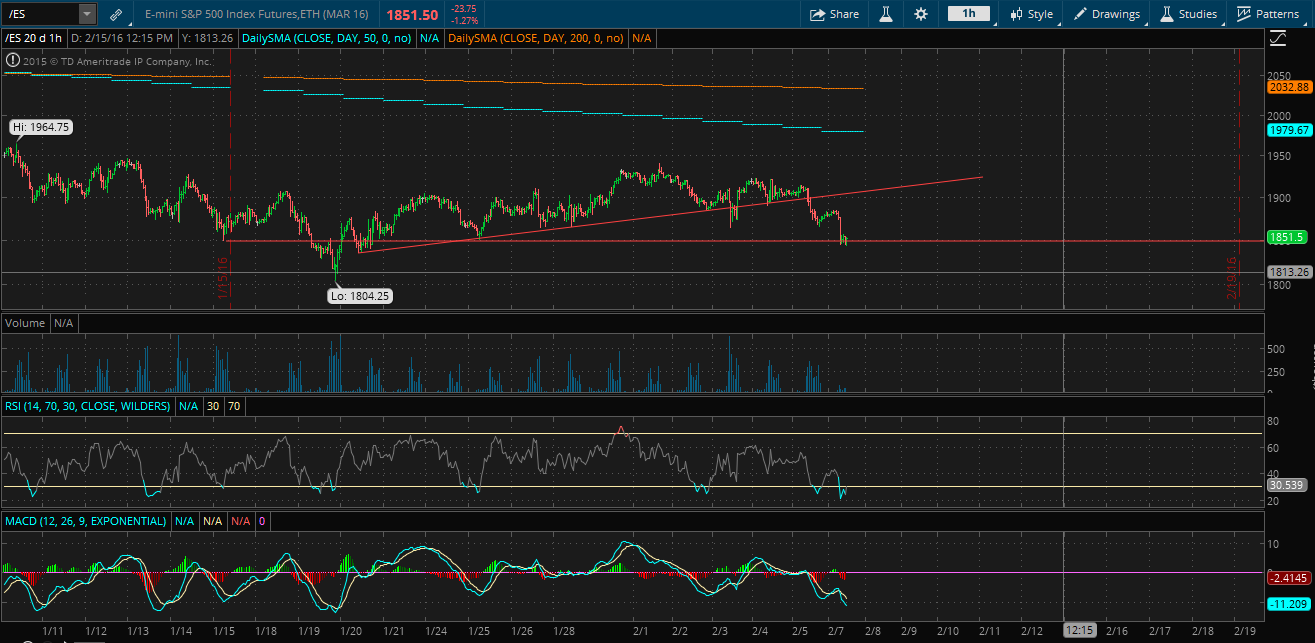This screenshot has width=1315, height=643.
Task: Open the Patterns menu
Action: tap(1267, 14)
